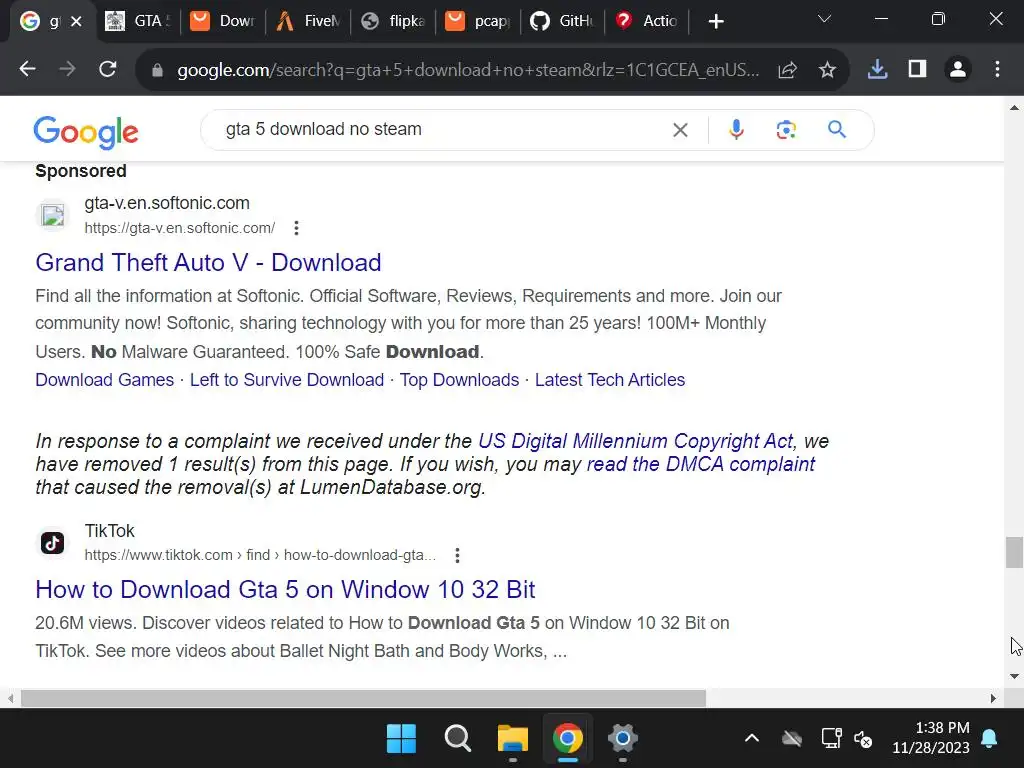Search by image using Lens icon
Viewport: 1024px width, 768px height.
click(786, 130)
